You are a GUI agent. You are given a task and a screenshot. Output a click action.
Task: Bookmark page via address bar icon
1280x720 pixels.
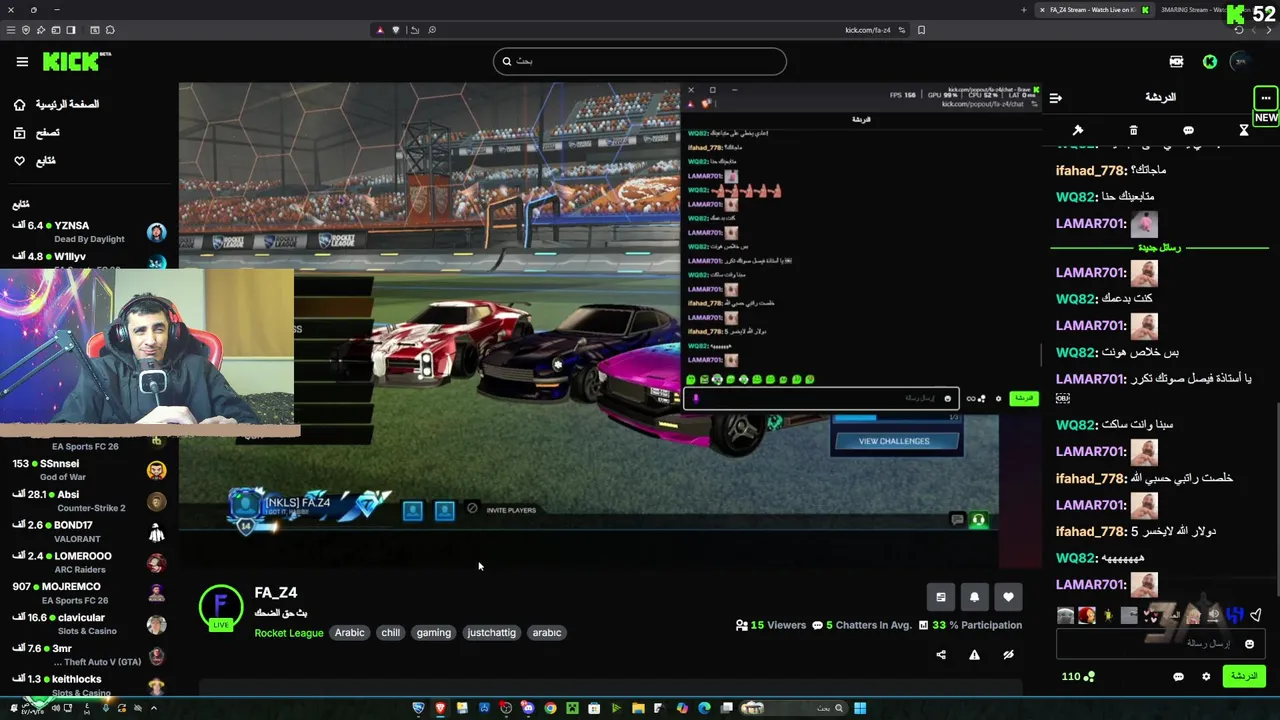point(921,30)
